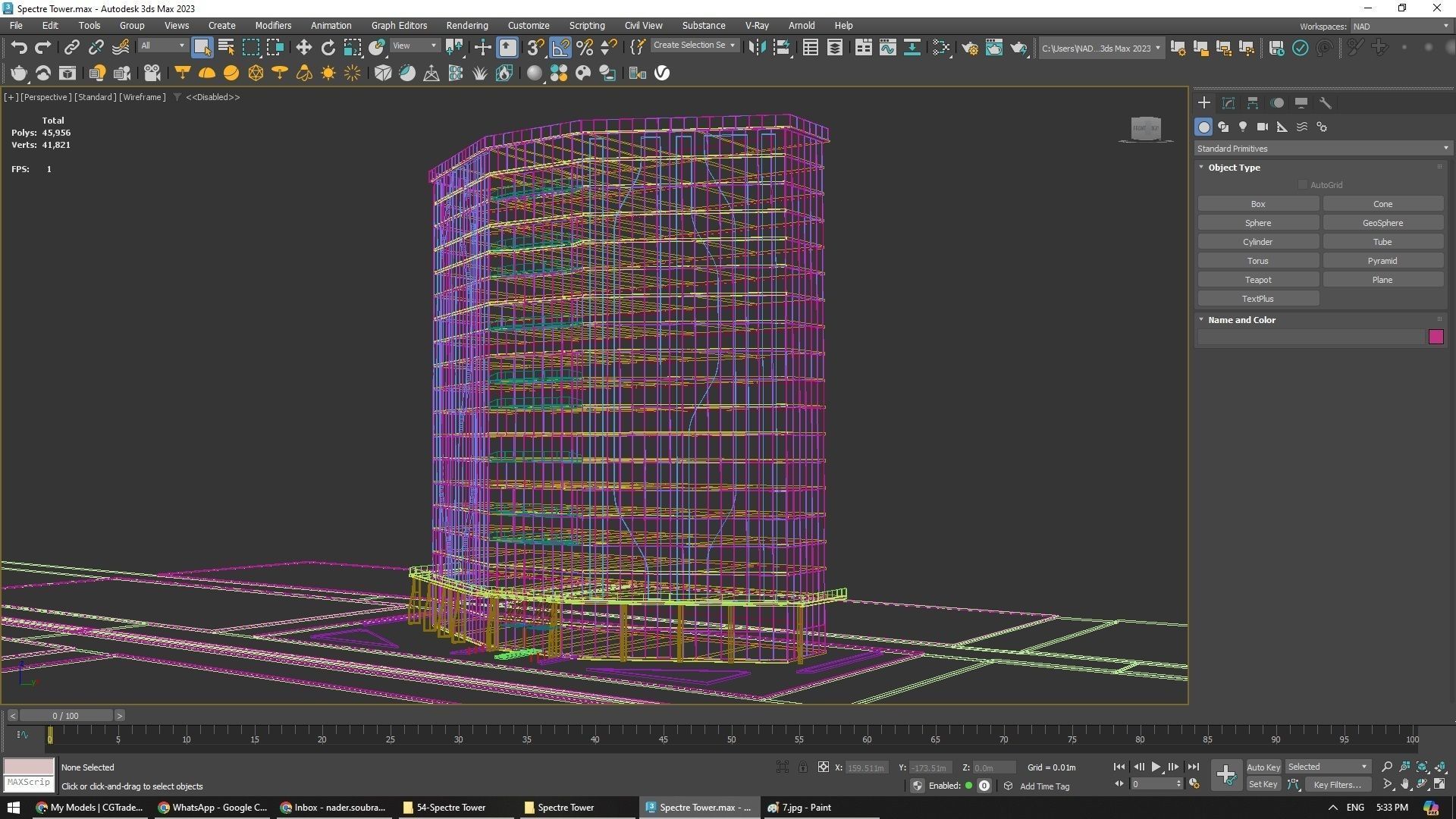This screenshot has width=1456, height=819.
Task: Open the Scene Explorer toggle icon
Action: click(x=811, y=48)
